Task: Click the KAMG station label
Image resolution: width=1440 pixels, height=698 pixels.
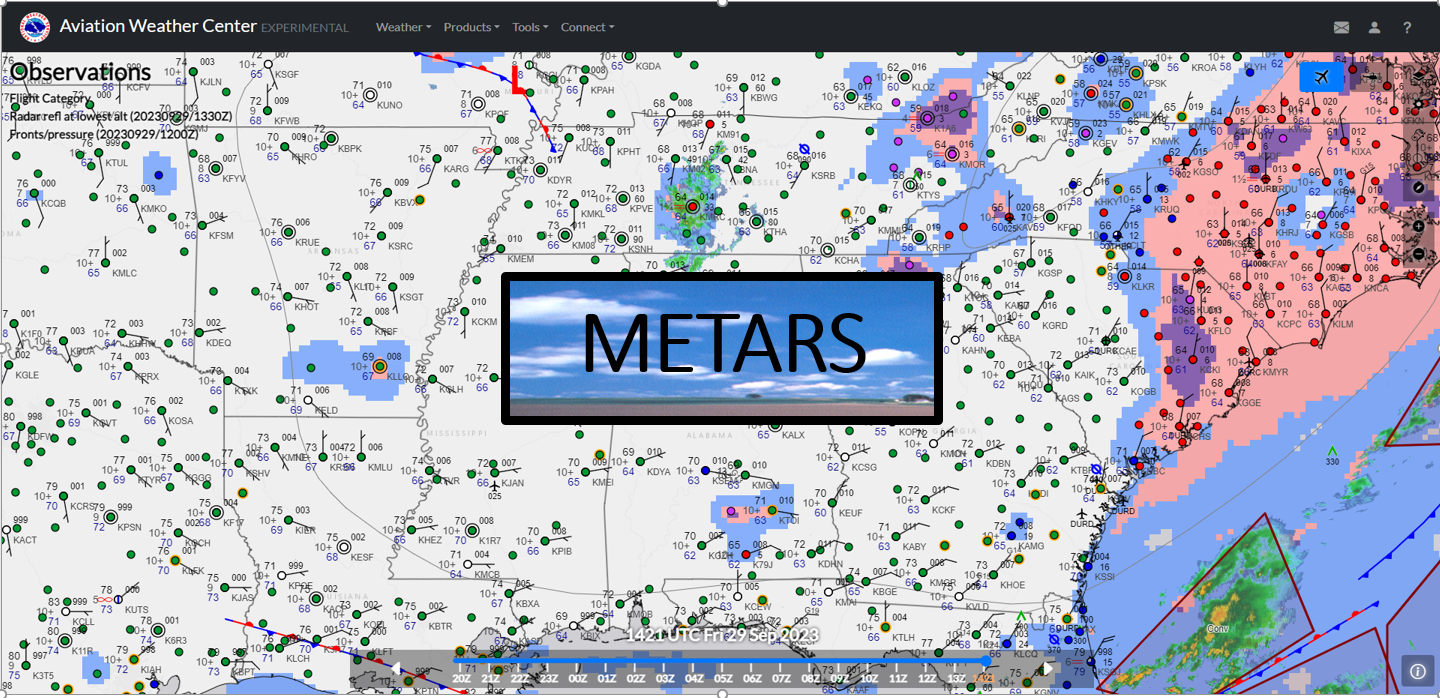Action: pyautogui.click(x=1030, y=546)
